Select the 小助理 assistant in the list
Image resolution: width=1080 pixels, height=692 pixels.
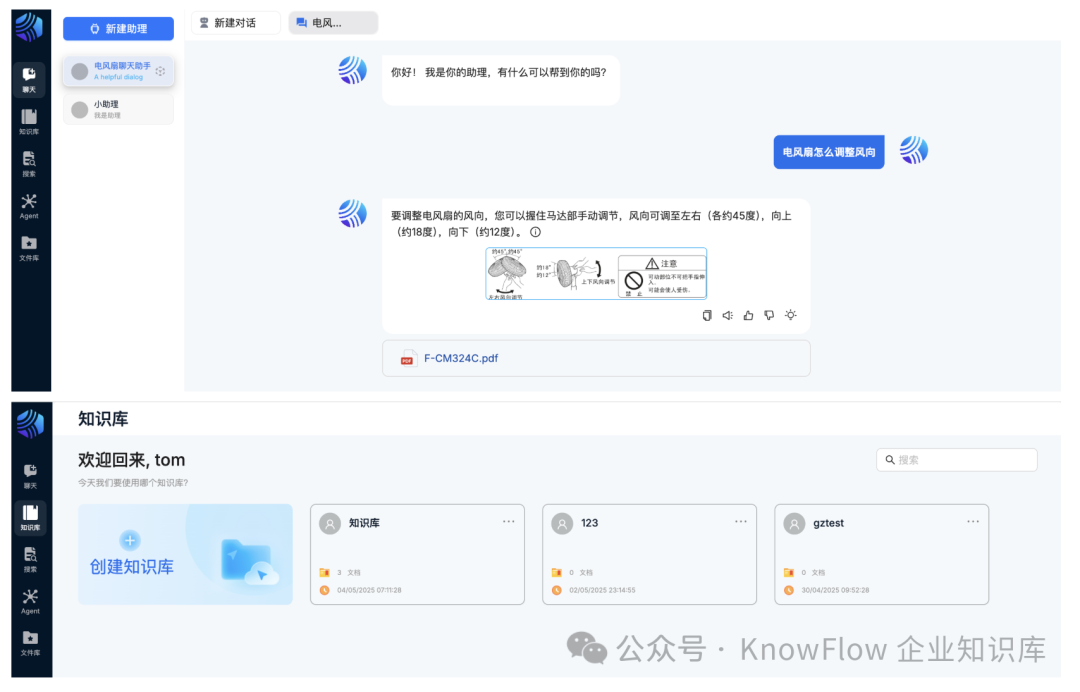coord(118,108)
